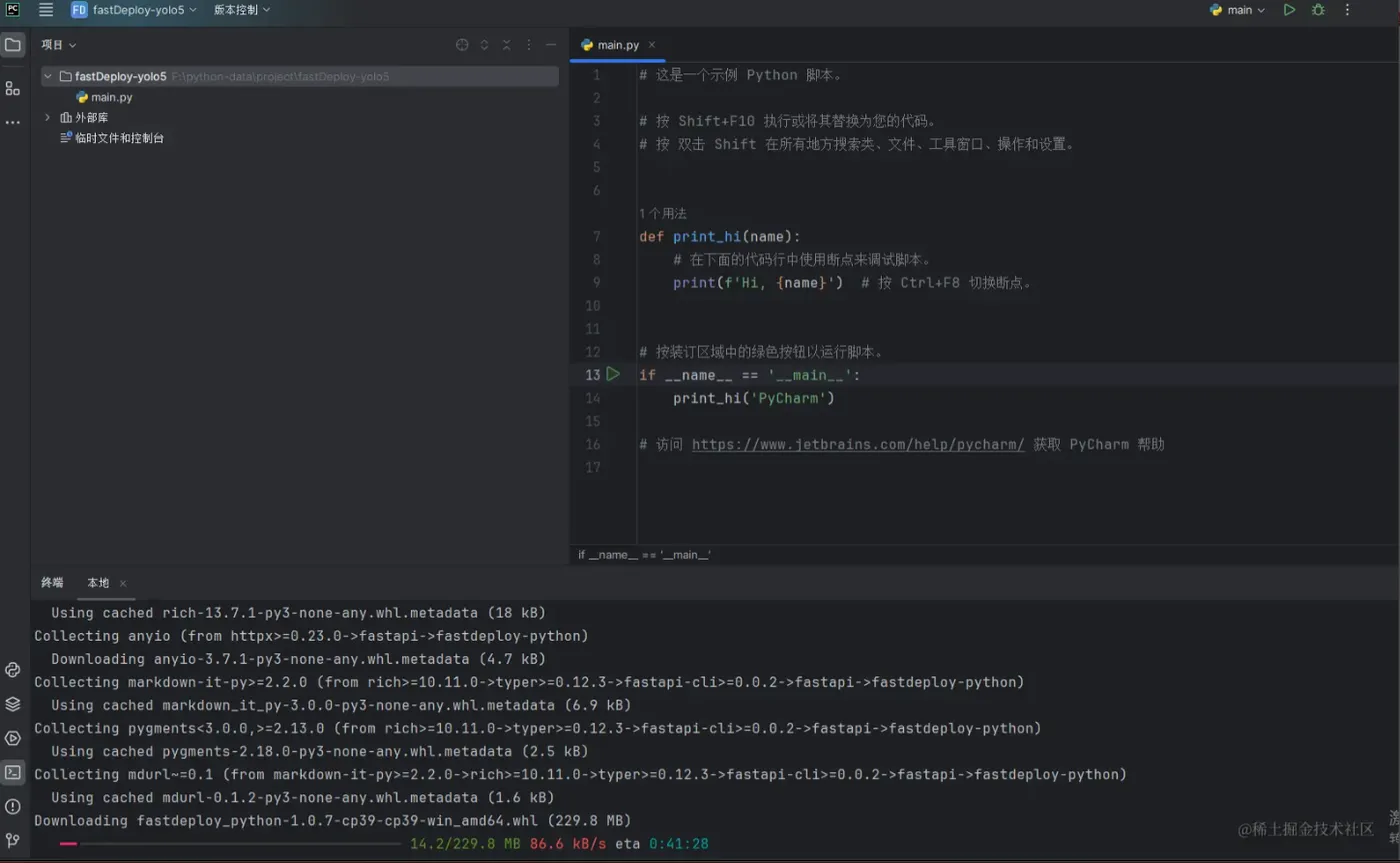Open the main run configuration dropdown
This screenshot has width=1400, height=863.
[x=1238, y=10]
